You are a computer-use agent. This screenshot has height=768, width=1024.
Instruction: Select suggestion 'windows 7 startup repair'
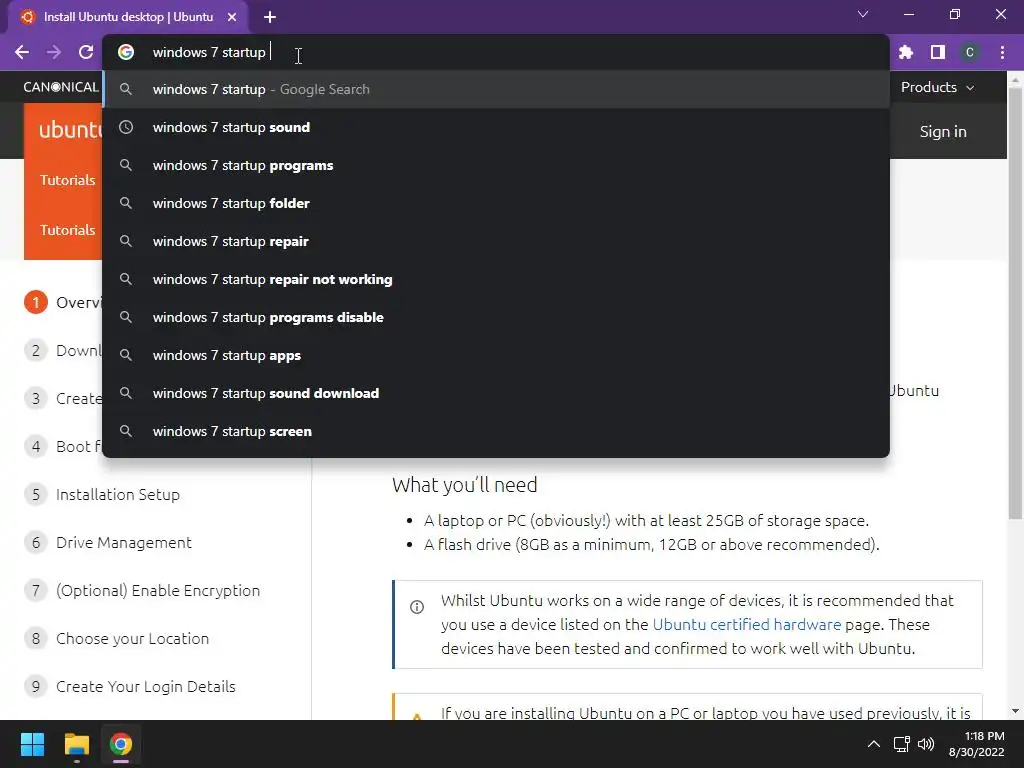click(496, 241)
